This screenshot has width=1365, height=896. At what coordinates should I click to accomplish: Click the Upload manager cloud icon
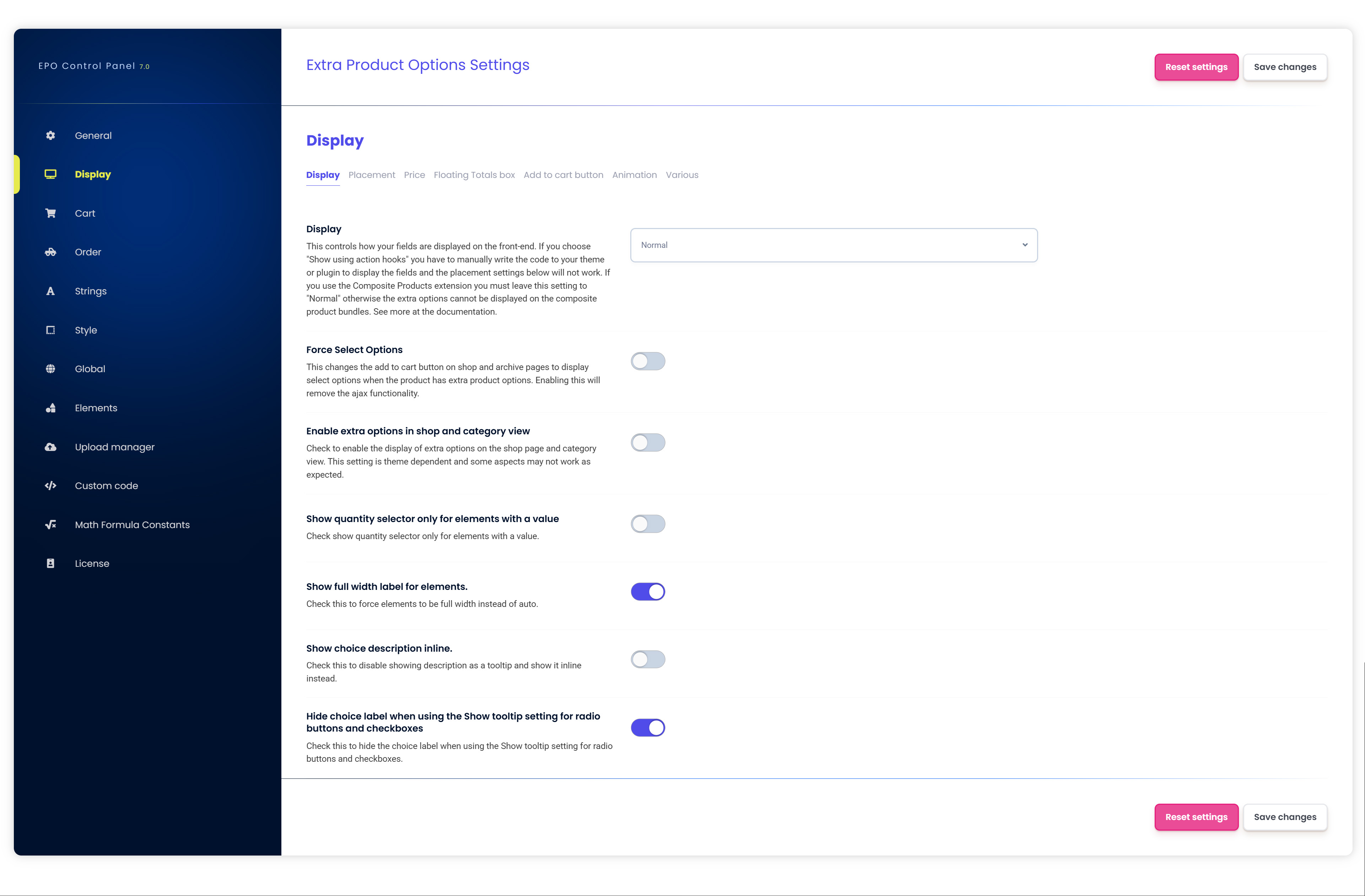[50, 447]
